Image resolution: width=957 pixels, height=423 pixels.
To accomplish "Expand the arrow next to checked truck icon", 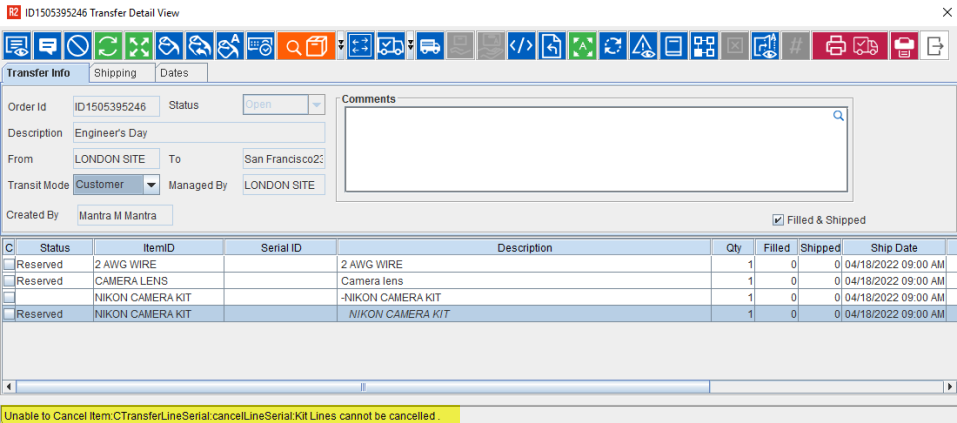I will coord(410,45).
